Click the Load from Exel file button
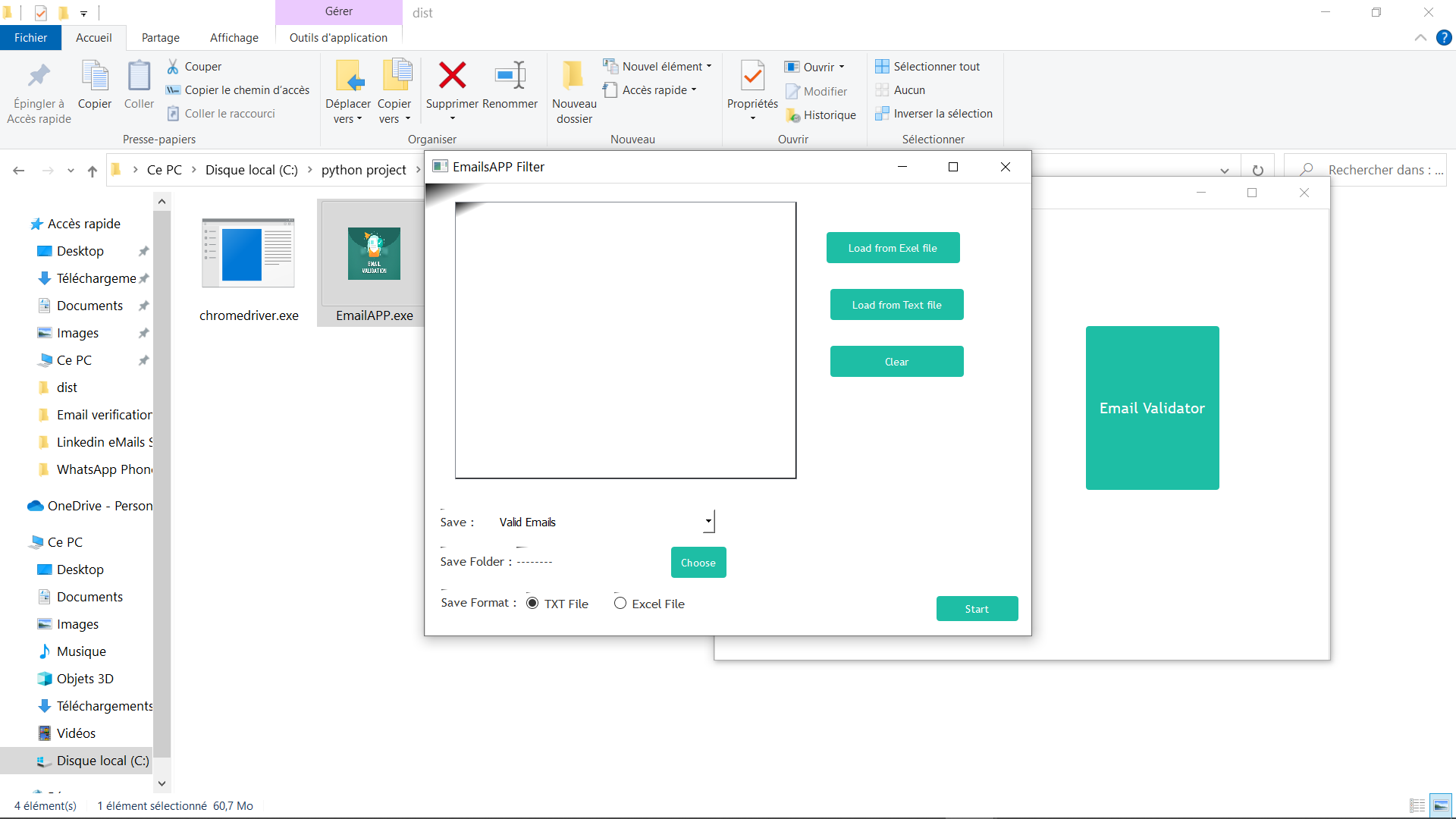This screenshot has width=1456, height=819. (x=893, y=248)
